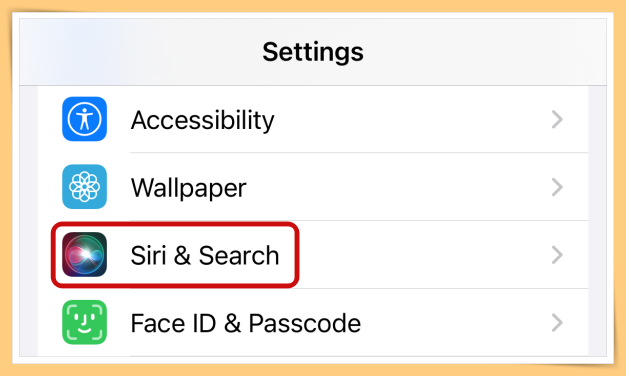Expand Accessibility using its right chevron
The width and height of the screenshot is (626, 376).
(x=557, y=119)
